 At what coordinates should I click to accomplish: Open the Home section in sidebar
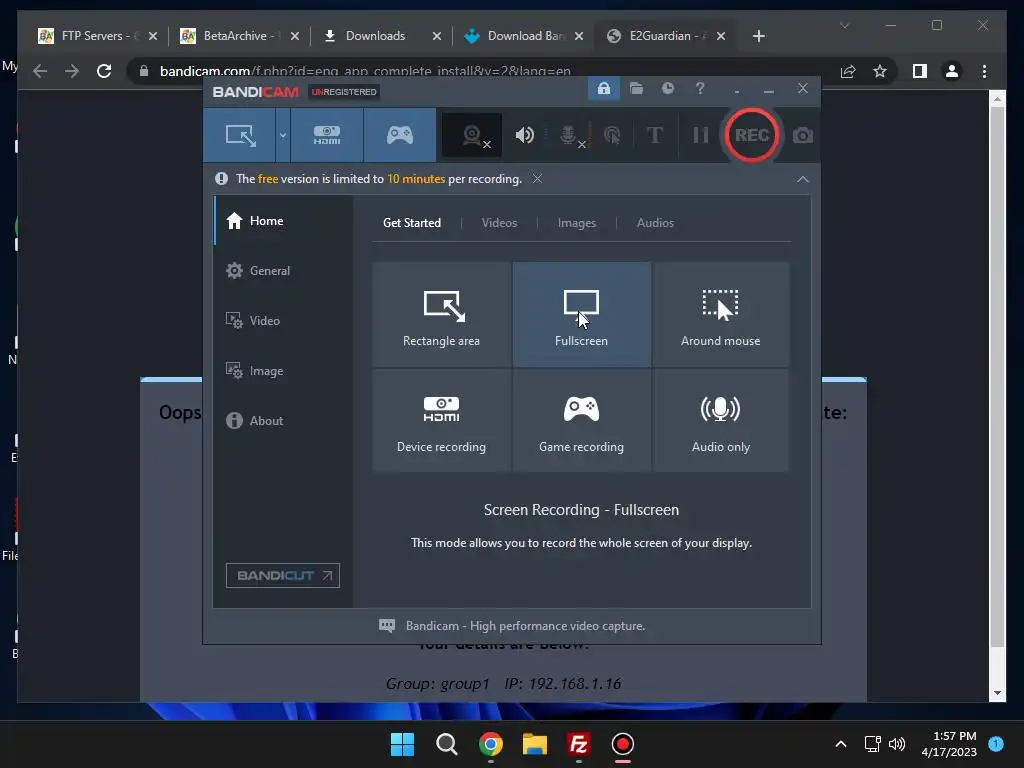coord(283,221)
